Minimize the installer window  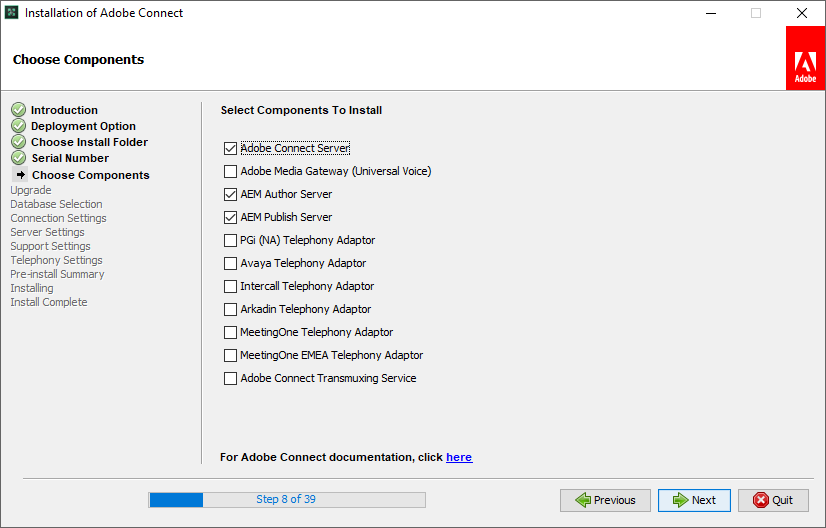pos(711,13)
